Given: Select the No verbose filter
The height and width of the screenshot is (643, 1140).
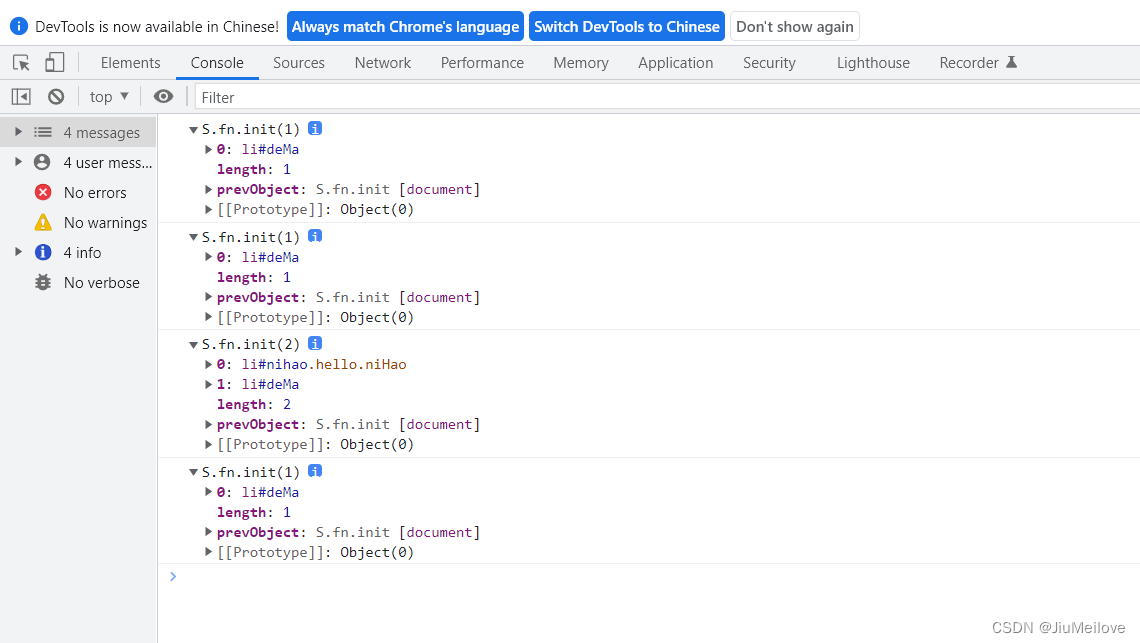Looking at the screenshot, I should coord(100,283).
